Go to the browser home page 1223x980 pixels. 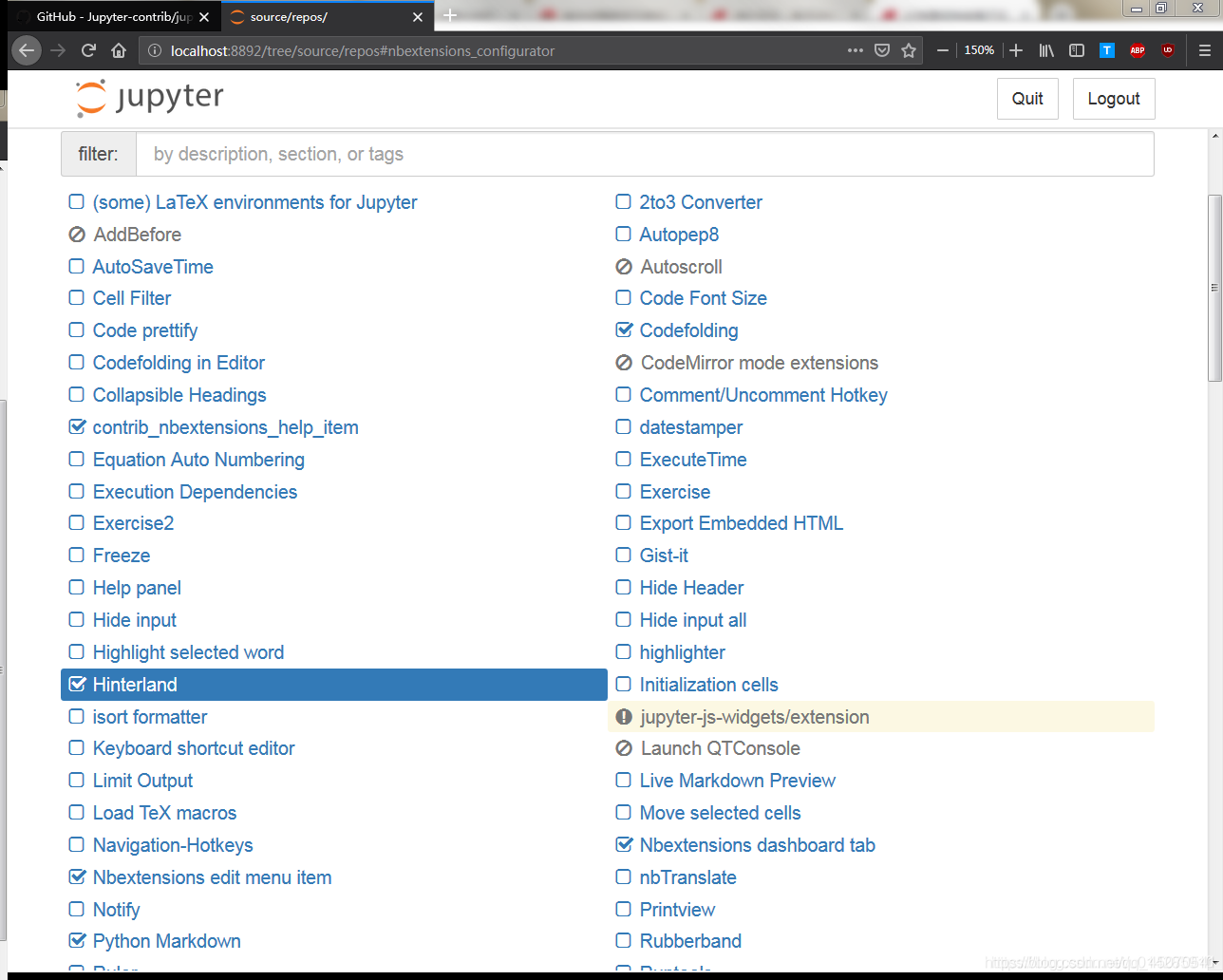click(119, 50)
